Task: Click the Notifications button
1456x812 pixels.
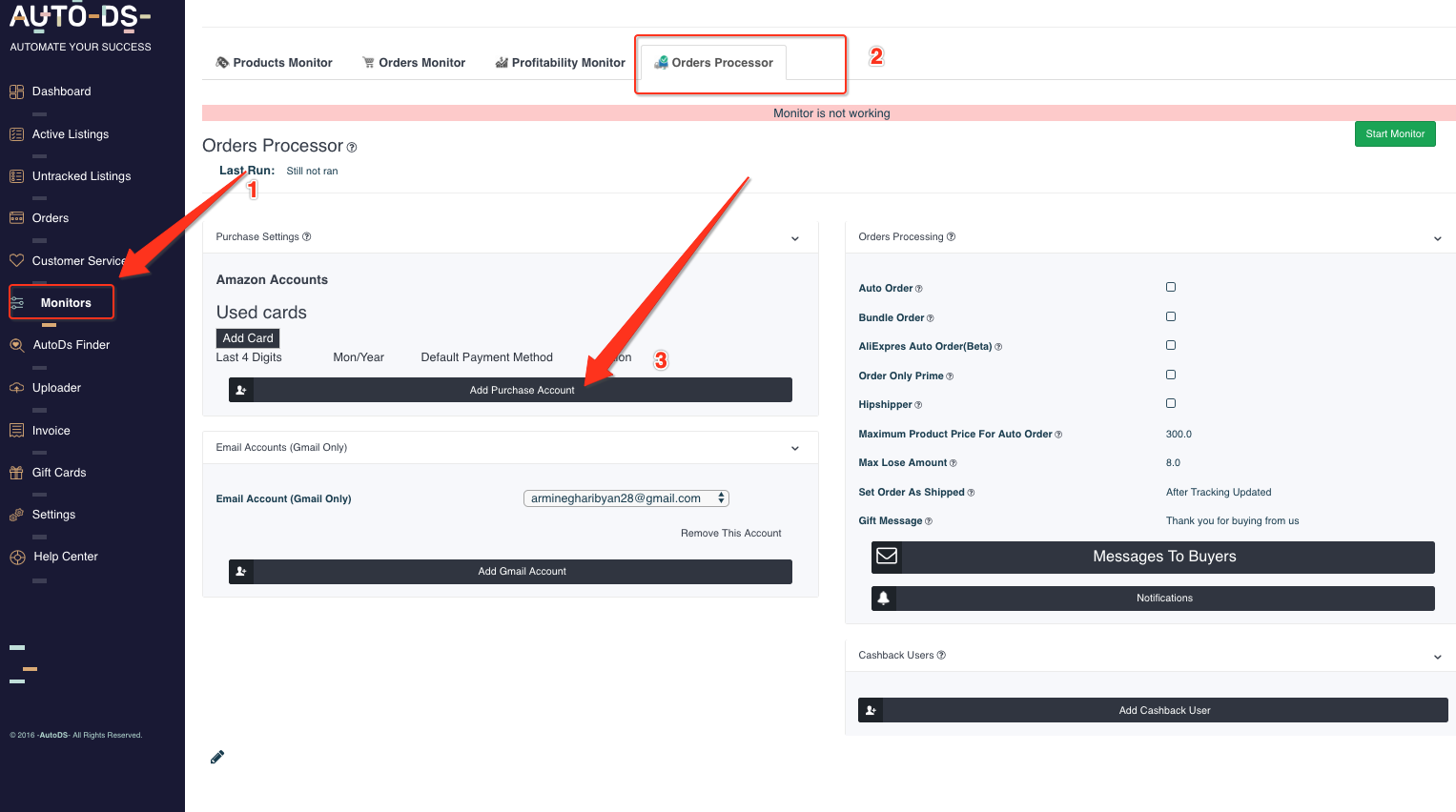Action: [x=1153, y=599]
